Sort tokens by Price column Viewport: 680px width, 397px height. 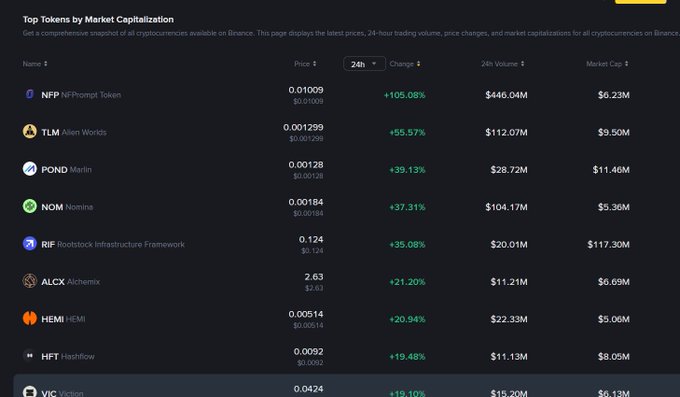(x=305, y=64)
